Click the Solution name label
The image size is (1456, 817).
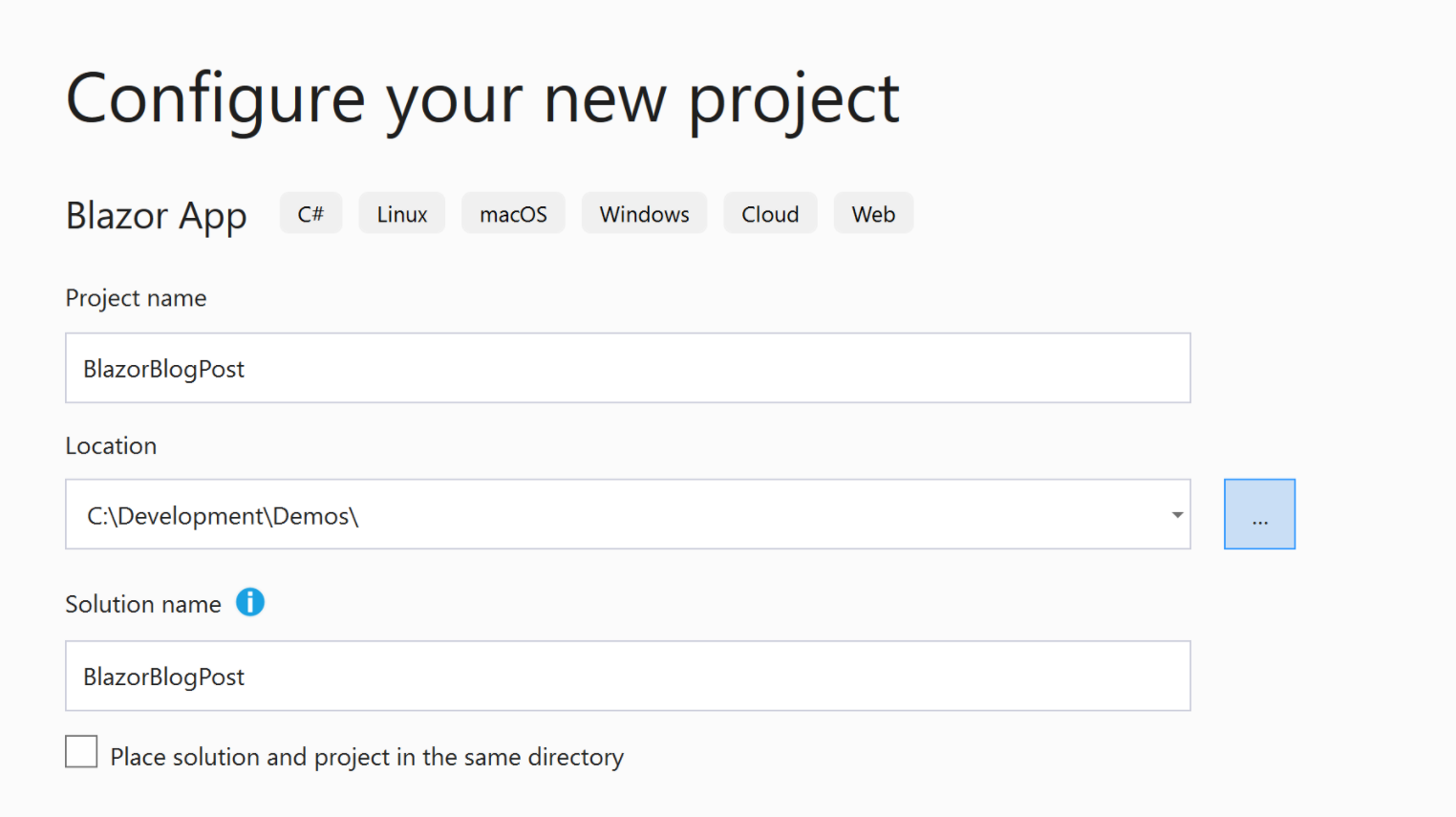point(143,604)
